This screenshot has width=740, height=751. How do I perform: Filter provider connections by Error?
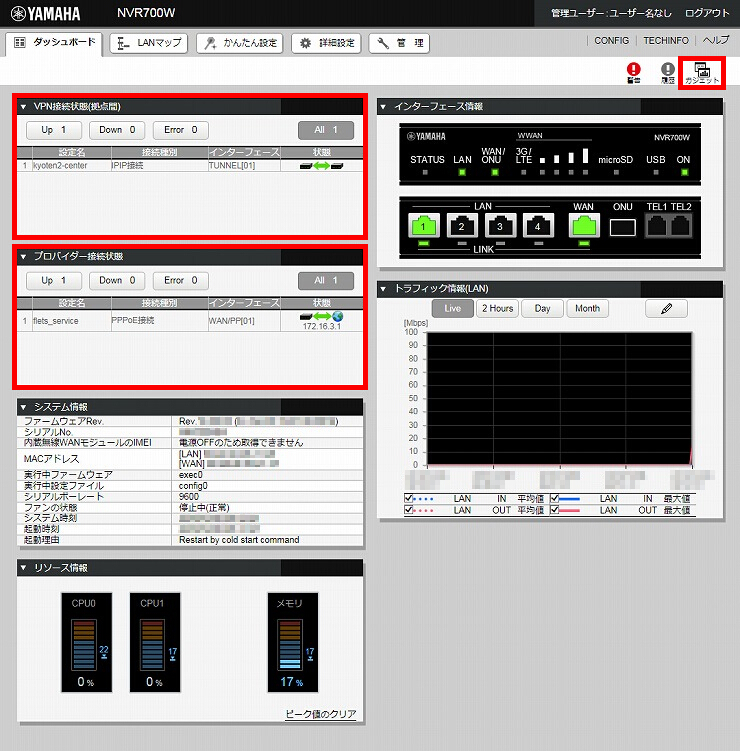point(181,280)
